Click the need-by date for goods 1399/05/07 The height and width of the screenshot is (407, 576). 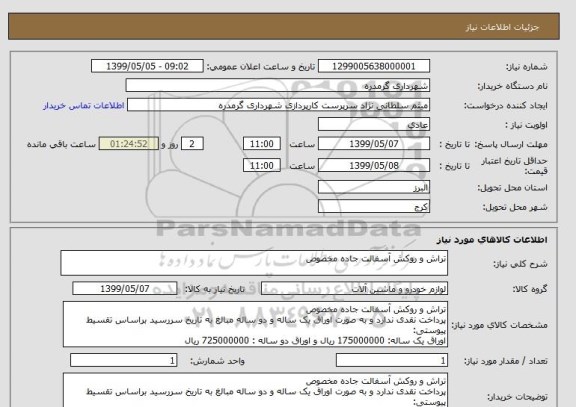tap(125, 289)
